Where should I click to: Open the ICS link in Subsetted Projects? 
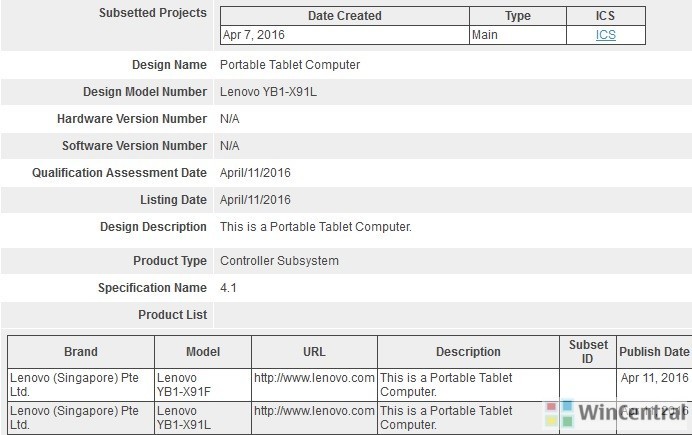[606, 35]
